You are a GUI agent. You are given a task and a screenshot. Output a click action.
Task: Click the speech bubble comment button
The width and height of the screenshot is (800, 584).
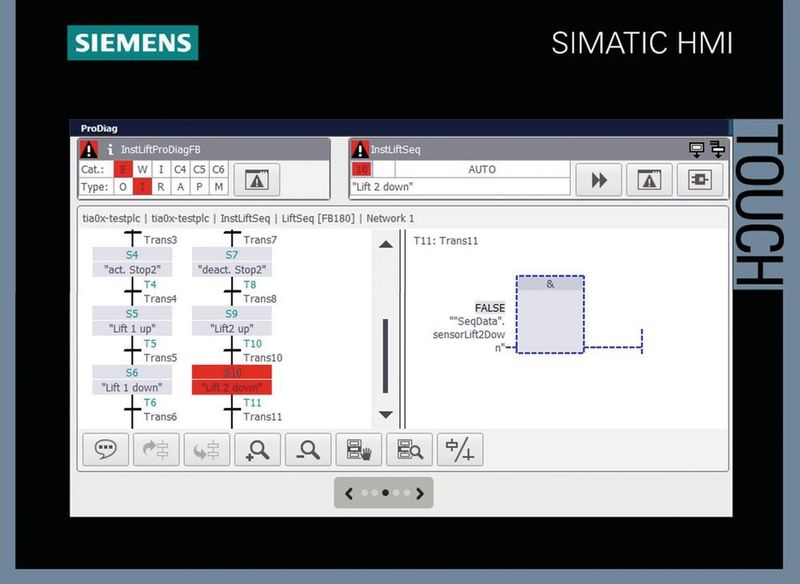[106, 449]
